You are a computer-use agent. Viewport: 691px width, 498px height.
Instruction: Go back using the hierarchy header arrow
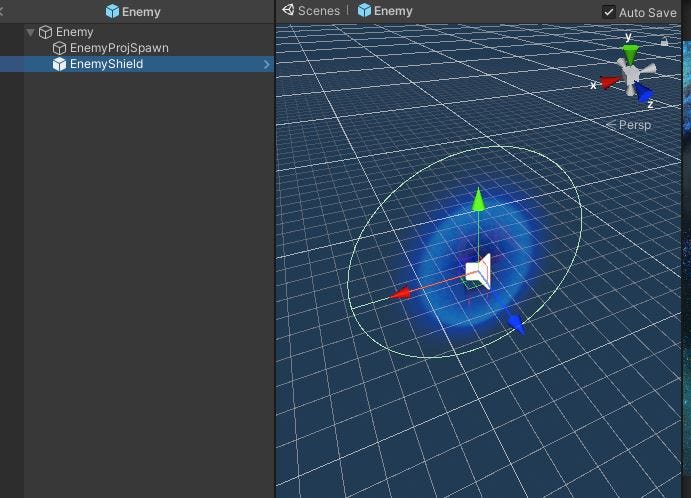[1, 11]
